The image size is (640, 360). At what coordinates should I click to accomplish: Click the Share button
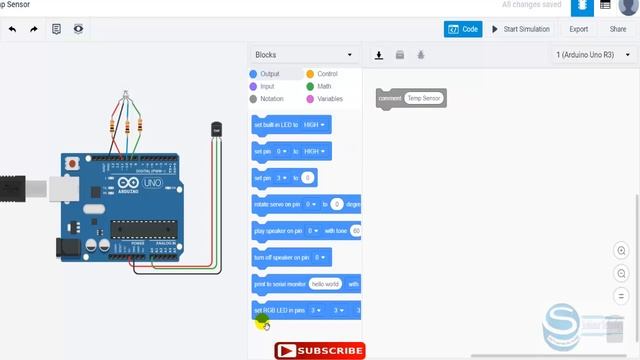(618, 29)
